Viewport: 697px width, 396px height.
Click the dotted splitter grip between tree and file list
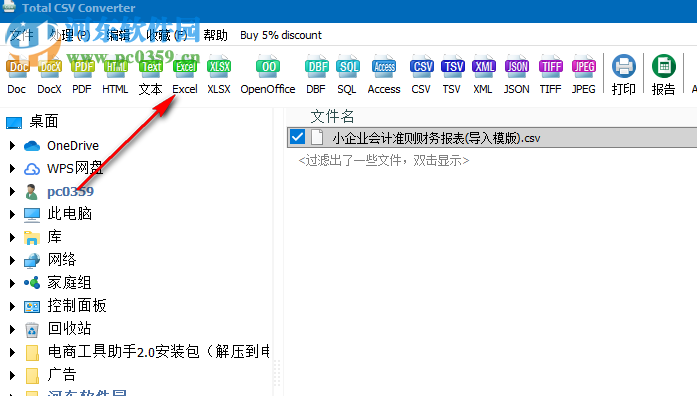click(x=277, y=373)
